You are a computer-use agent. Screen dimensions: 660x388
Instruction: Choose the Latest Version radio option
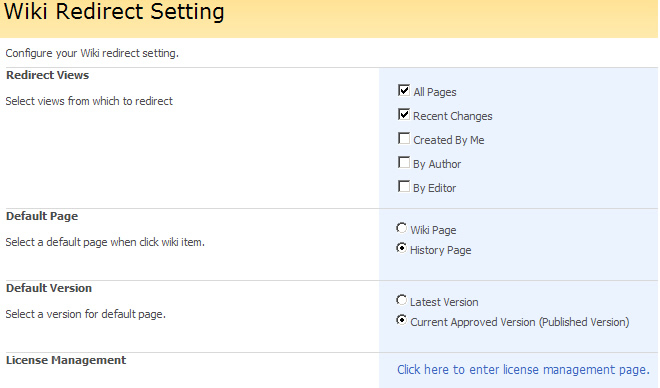[402, 300]
